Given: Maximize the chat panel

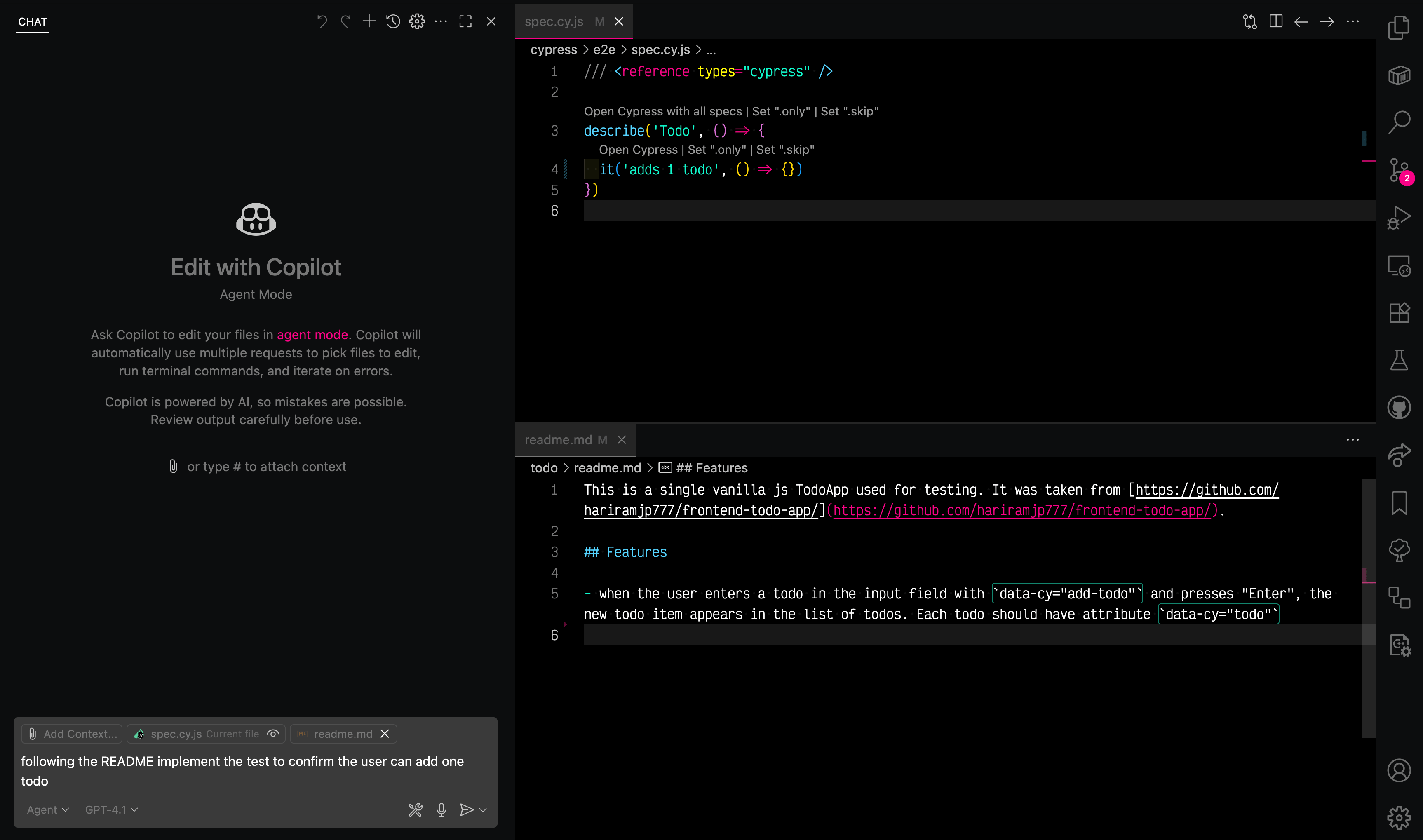Looking at the screenshot, I should point(465,21).
